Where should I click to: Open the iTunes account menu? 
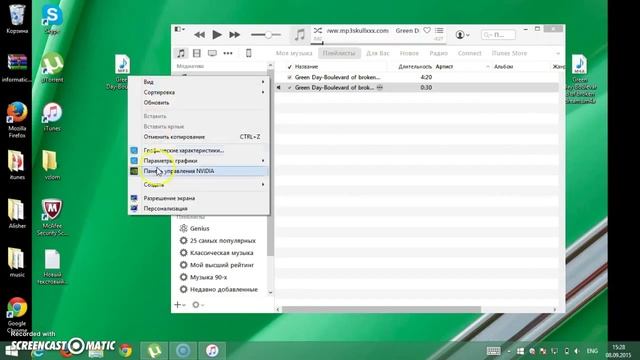pyautogui.click(x=462, y=35)
